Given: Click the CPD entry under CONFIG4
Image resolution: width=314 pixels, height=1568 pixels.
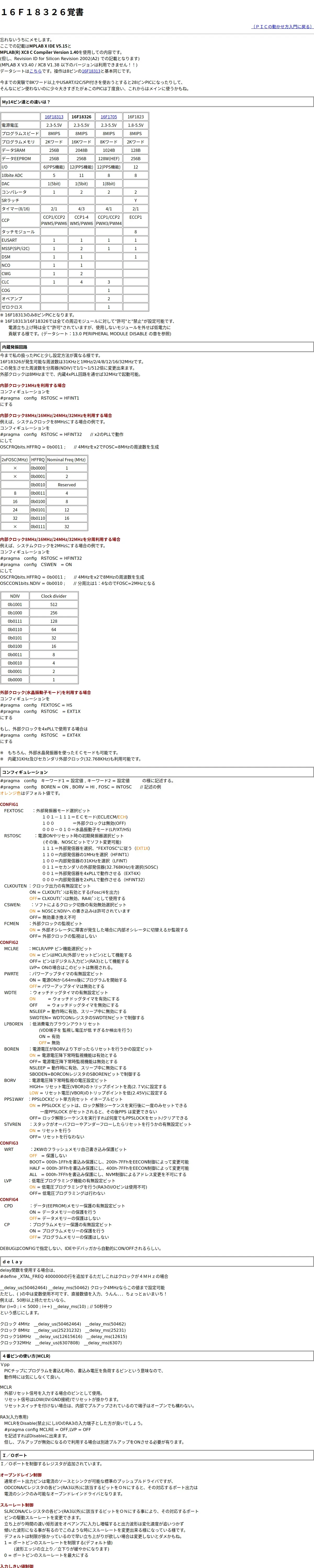Looking at the screenshot, I should pos(9,1206).
